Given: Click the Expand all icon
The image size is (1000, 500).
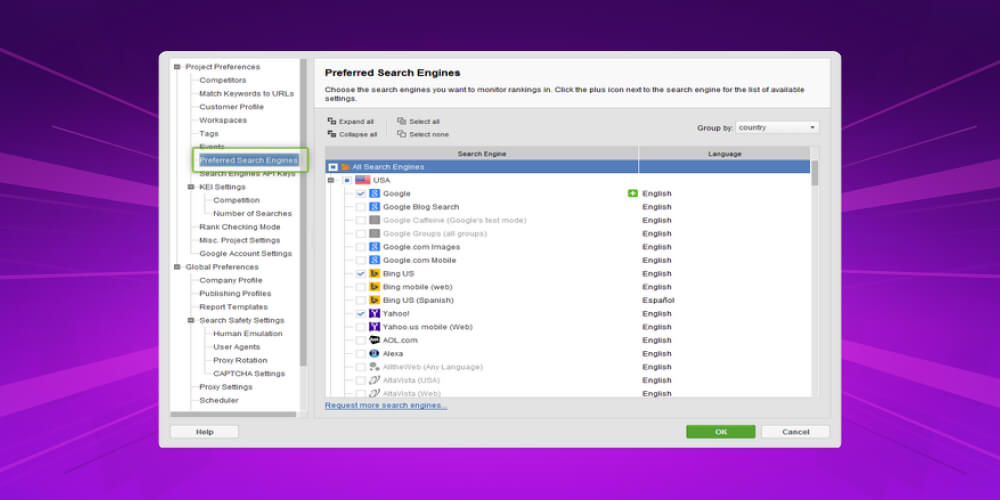Looking at the screenshot, I should pos(332,121).
